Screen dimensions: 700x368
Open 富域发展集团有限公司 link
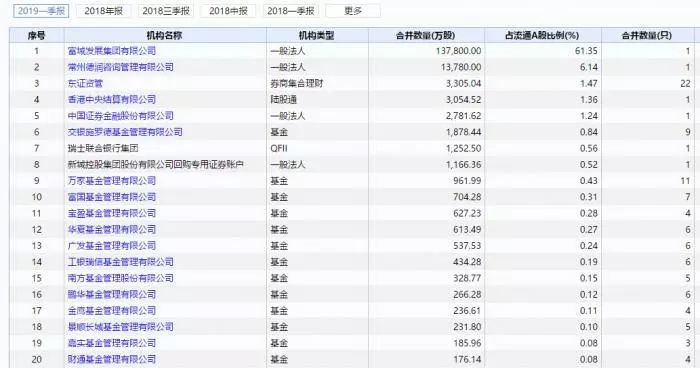(112, 51)
